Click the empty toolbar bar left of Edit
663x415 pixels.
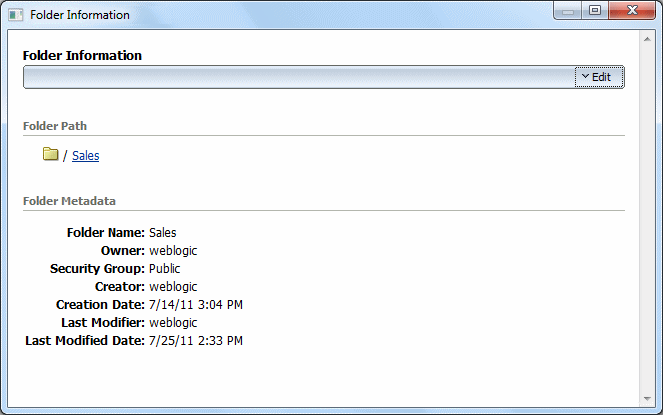[299, 77]
